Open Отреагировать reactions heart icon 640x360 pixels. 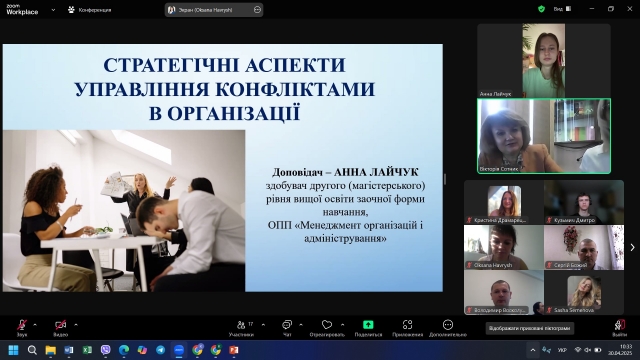pos(327,325)
